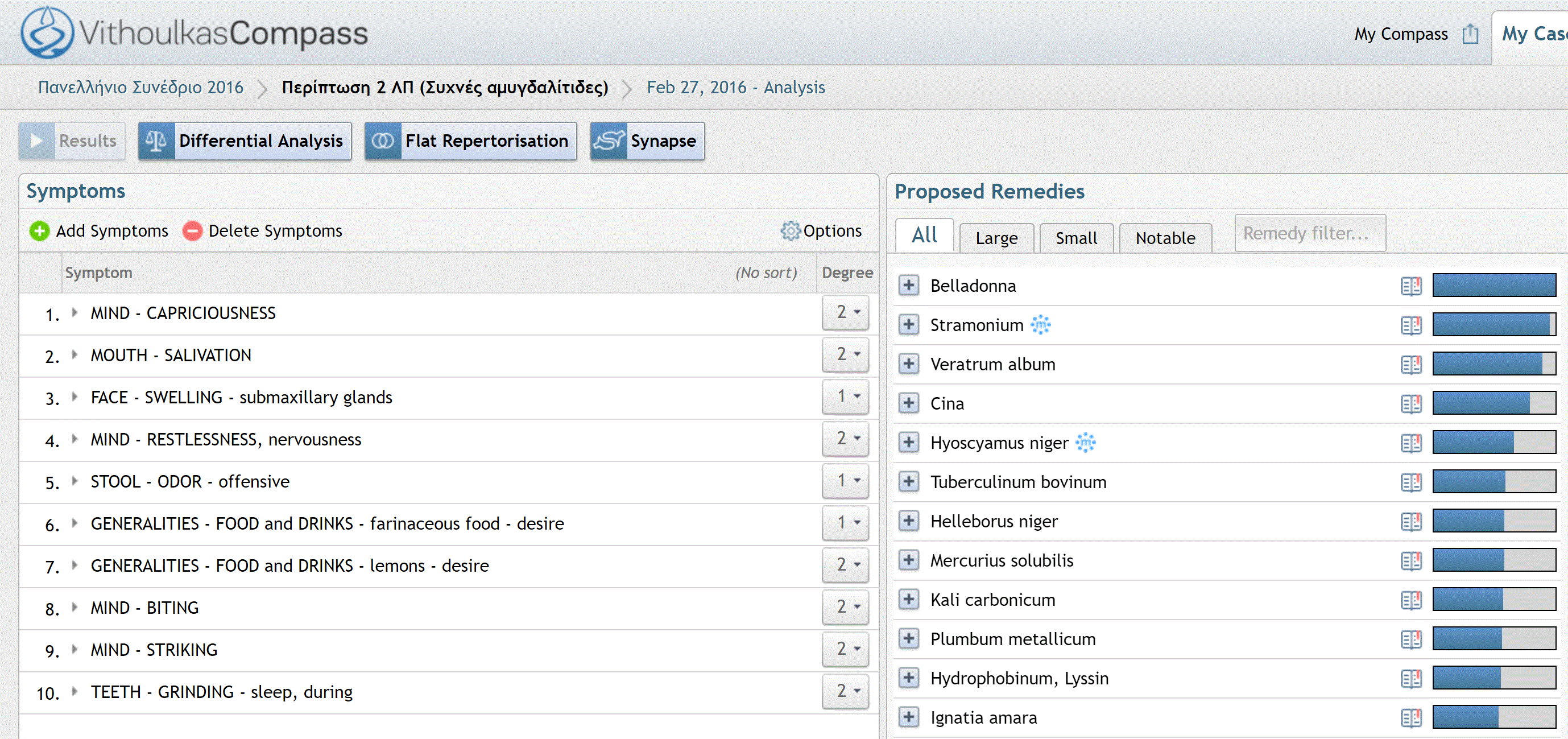Expand the Belladonna remedy row

pyautogui.click(x=909, y=285)
